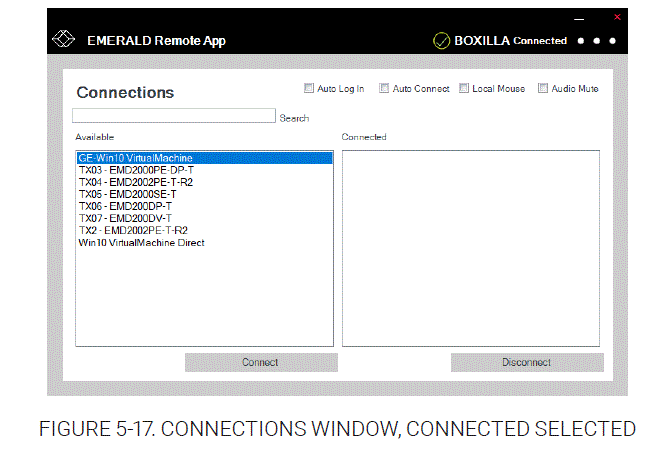Click the BOXILLA Connected status text
660x454 pixels.
(511, 41)
